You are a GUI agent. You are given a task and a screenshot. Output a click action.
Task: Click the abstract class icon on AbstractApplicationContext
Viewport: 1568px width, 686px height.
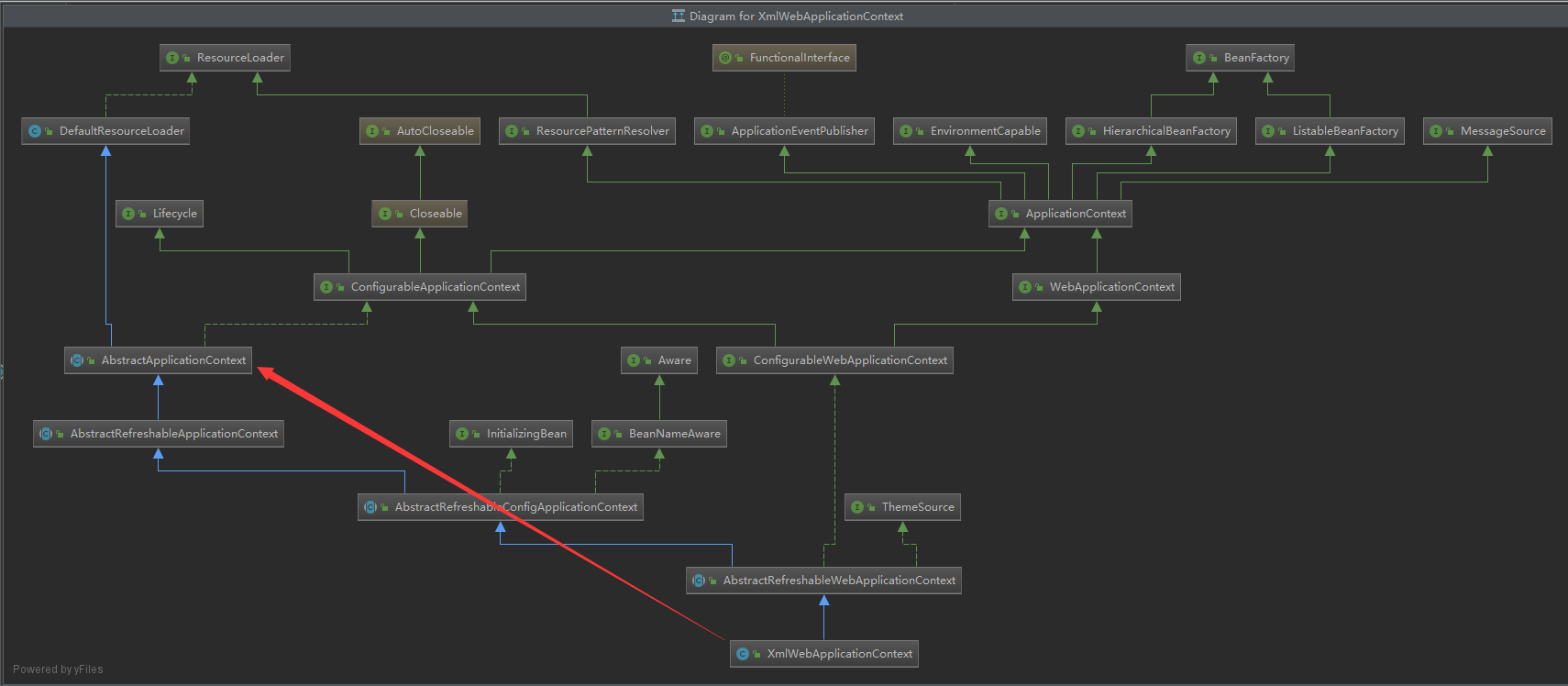click(77, 360)
